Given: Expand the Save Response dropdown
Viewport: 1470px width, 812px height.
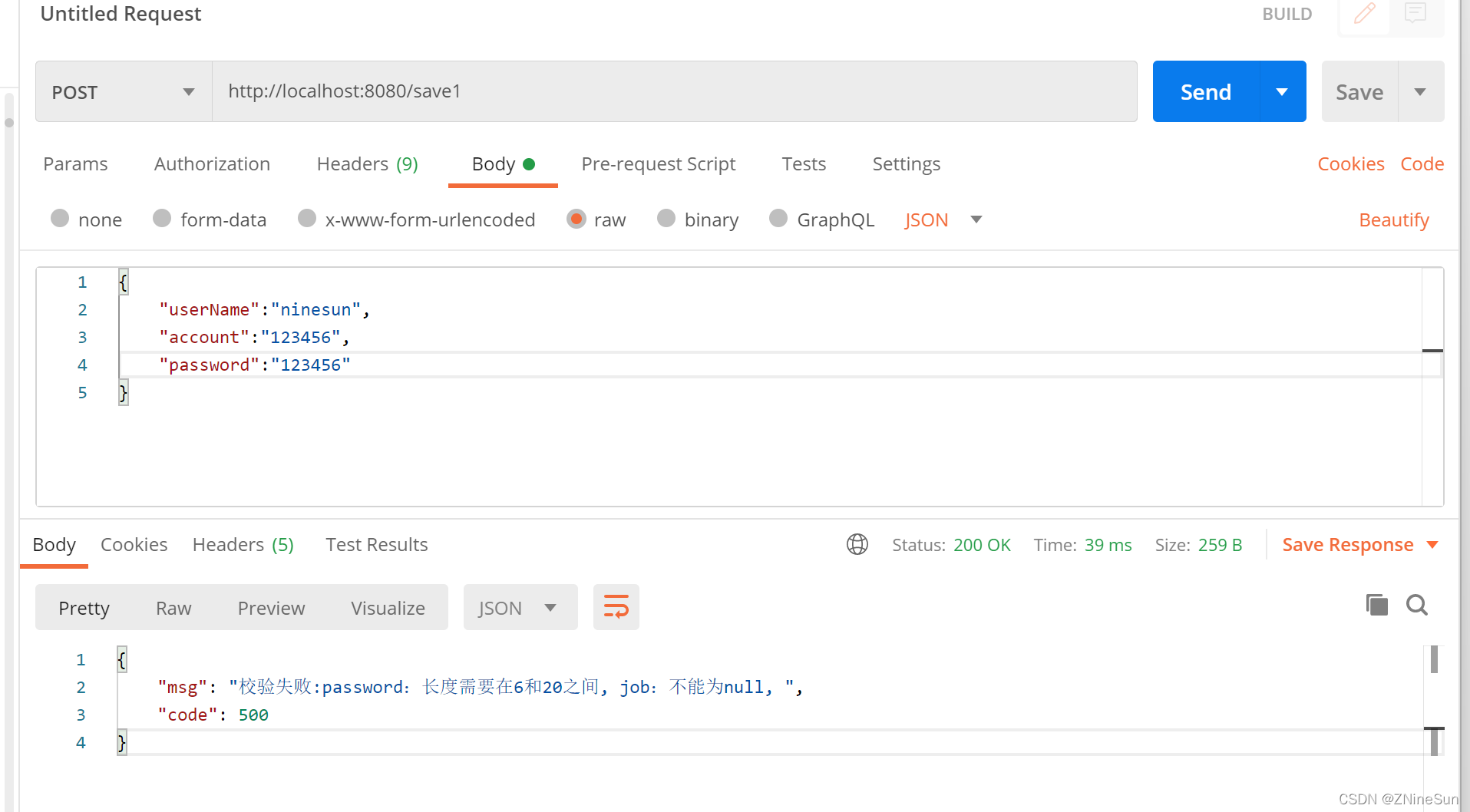Looking at the screenshot, I should tap(1432, 545).
